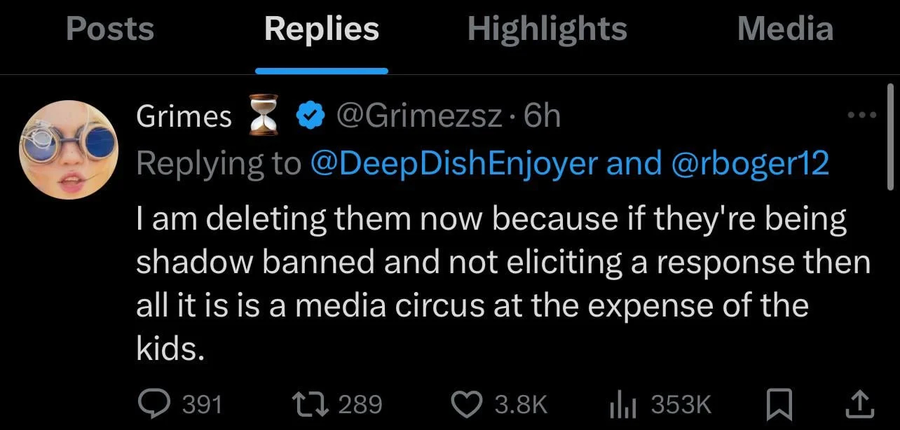This screenshot has width=900, height=430.
Task: Click the vertical scrollbar on the right
Action: point(888,140)
